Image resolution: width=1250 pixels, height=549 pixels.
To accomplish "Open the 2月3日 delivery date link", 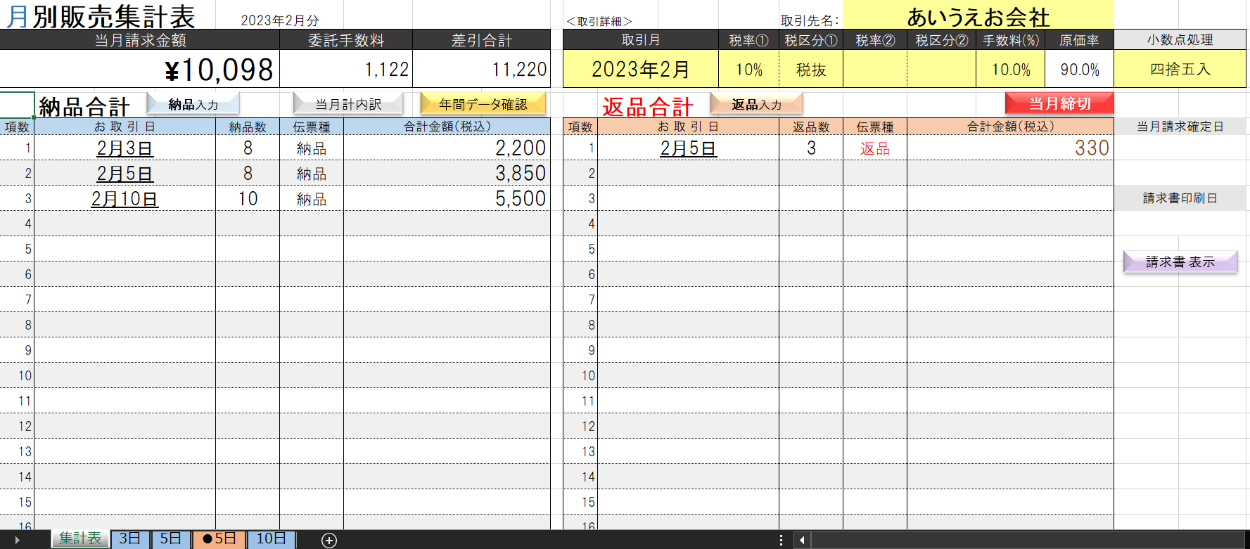I will click(125, 148).
